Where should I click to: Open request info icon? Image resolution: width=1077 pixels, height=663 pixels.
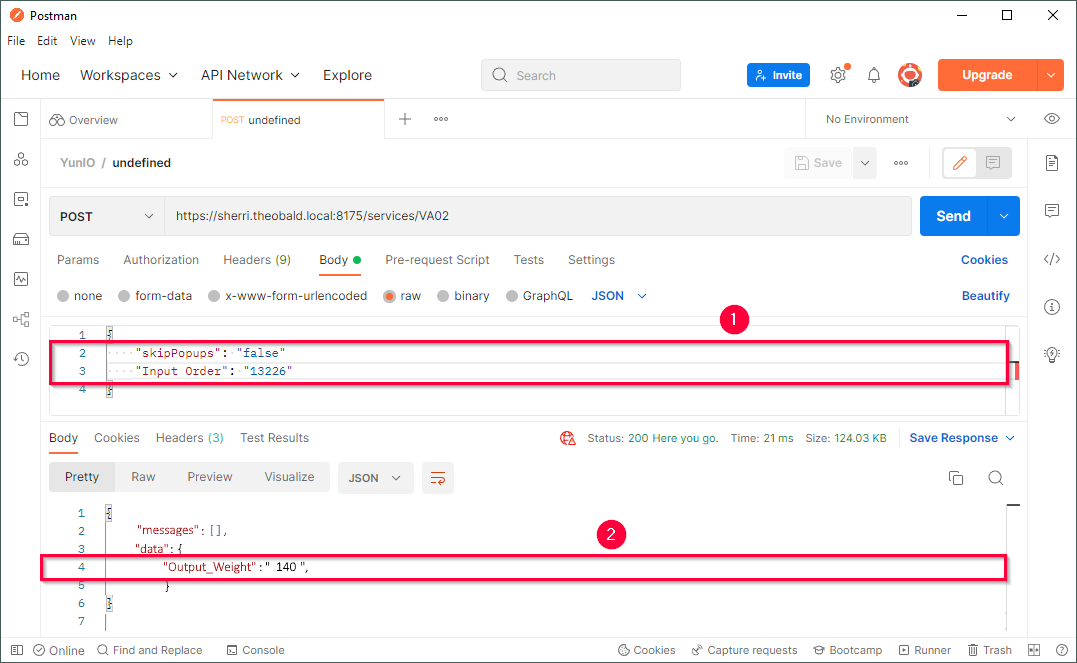tap(1052, 307)
